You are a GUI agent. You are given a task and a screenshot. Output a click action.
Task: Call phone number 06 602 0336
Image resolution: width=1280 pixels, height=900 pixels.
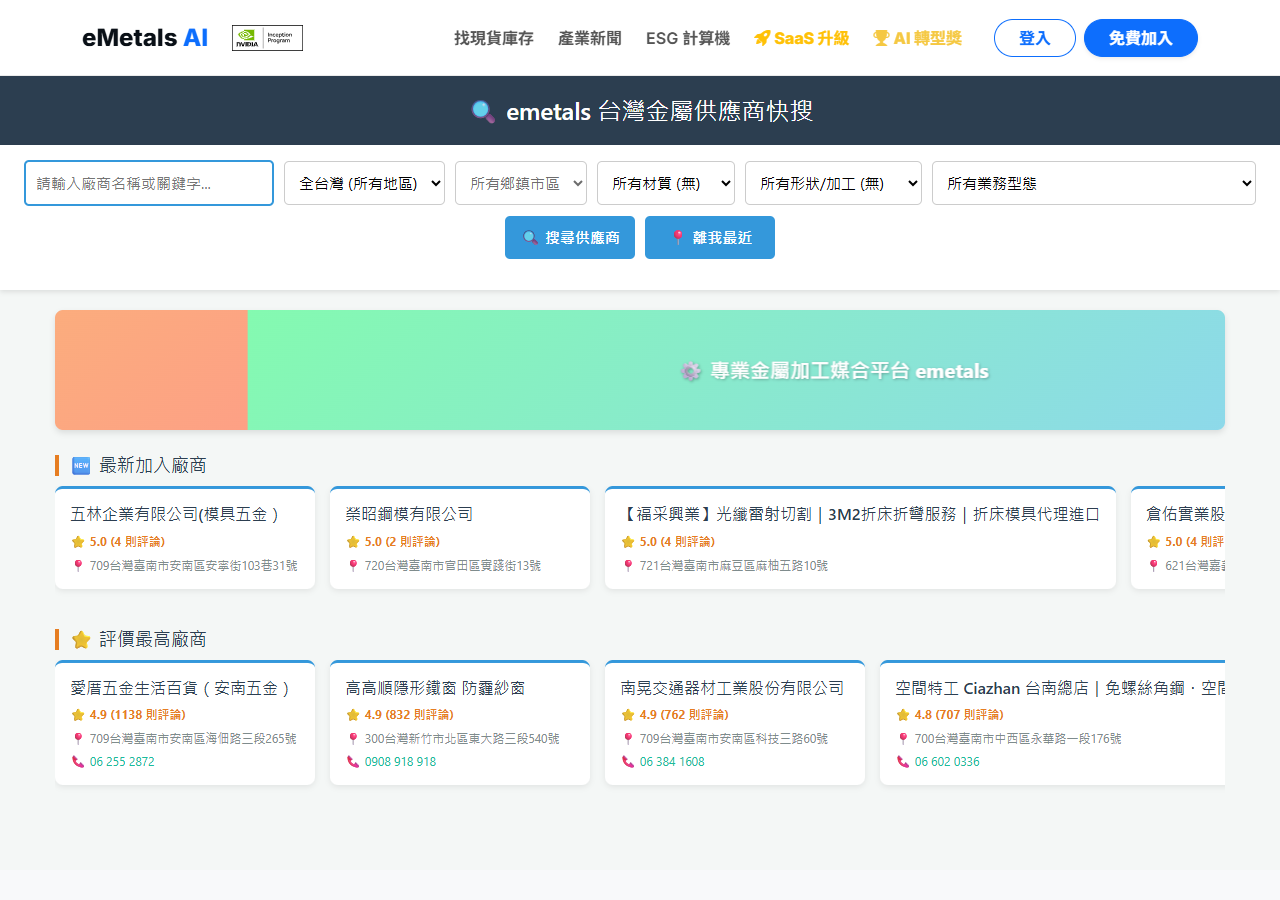947,762
